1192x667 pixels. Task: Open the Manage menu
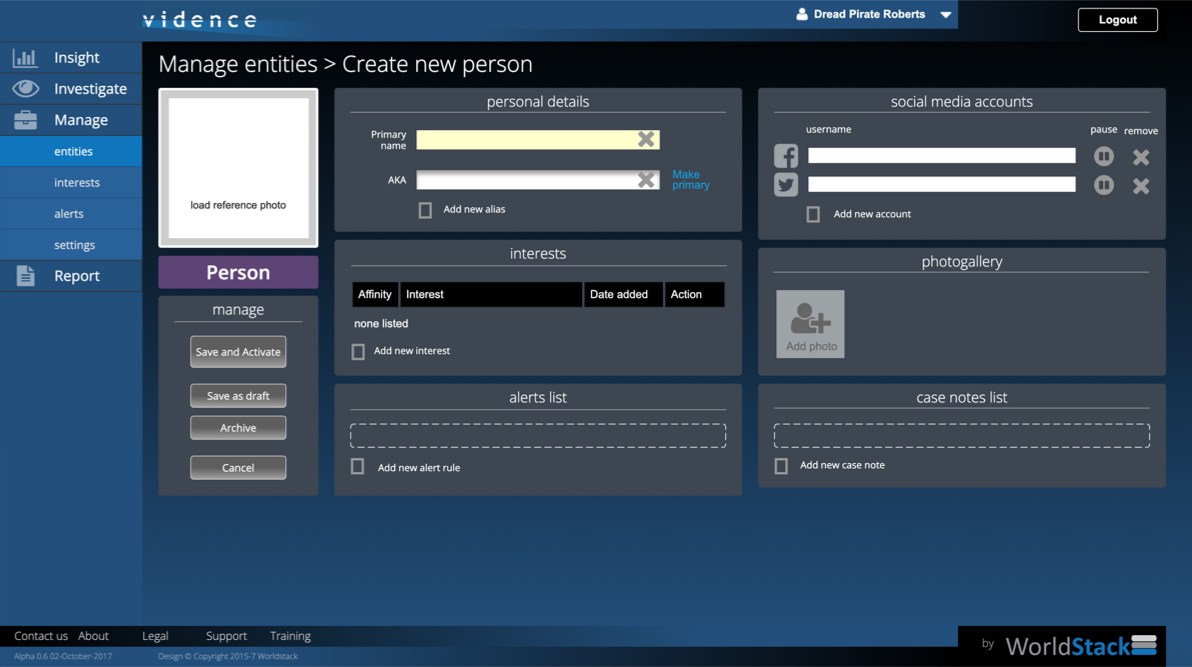point(71,119)
